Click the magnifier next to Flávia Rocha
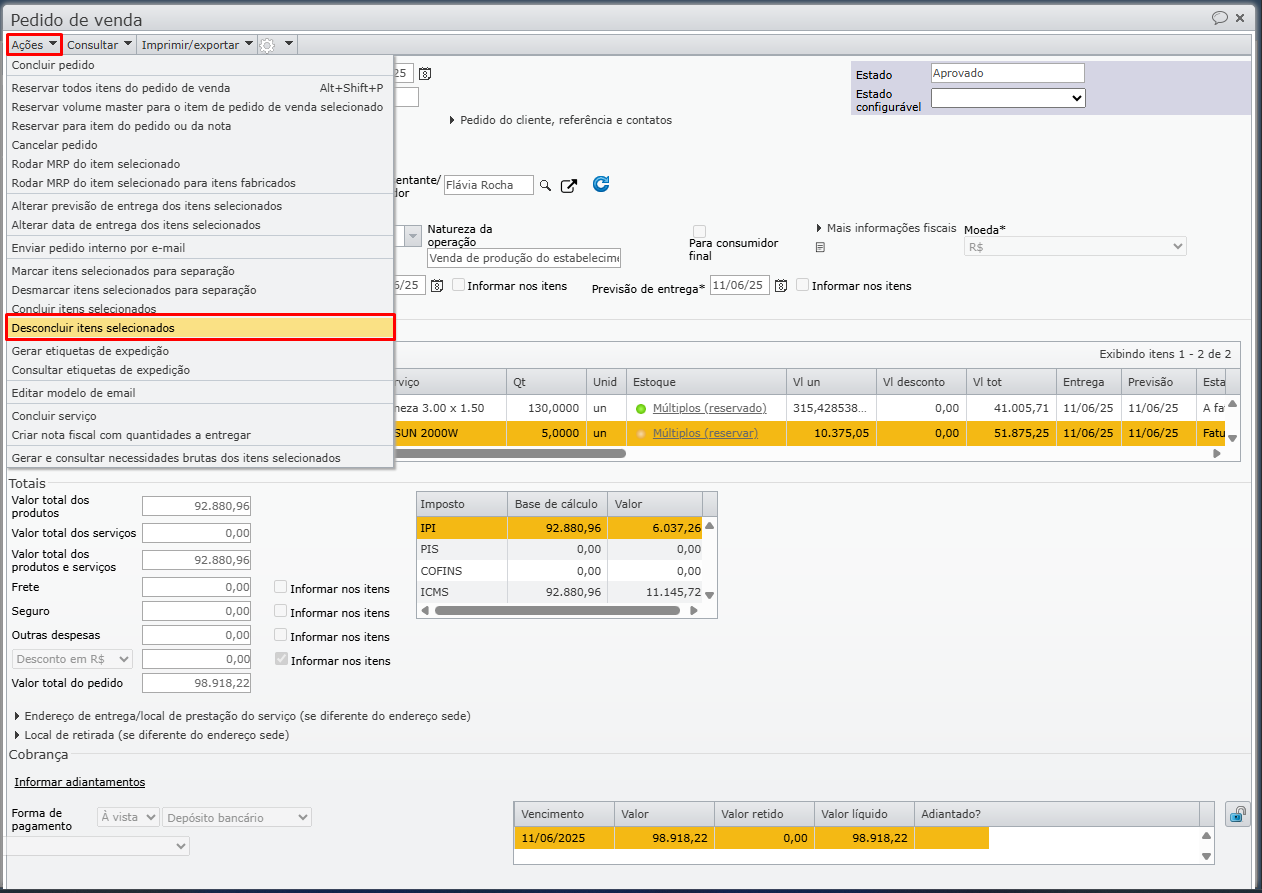 click(545, 185)
